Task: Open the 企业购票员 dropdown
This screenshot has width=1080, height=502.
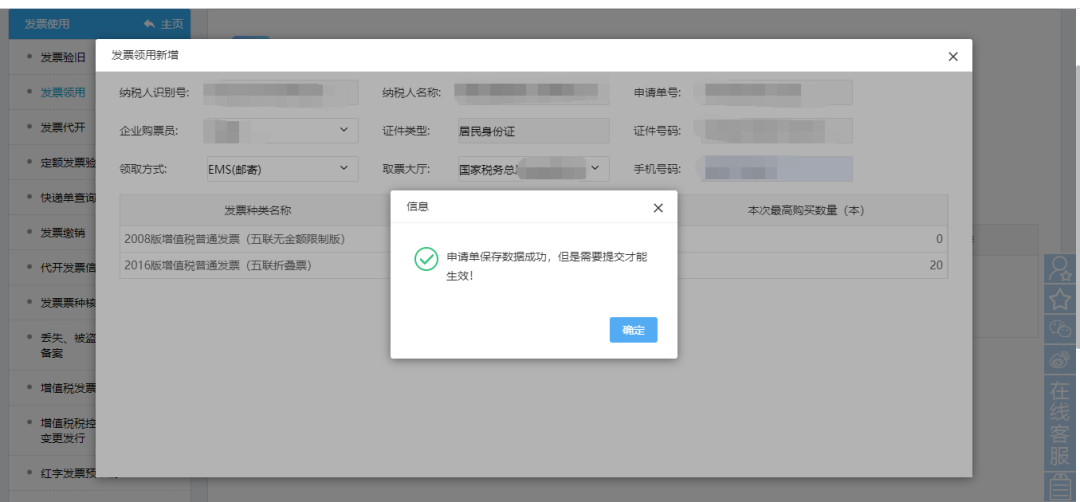Action: 281,130
